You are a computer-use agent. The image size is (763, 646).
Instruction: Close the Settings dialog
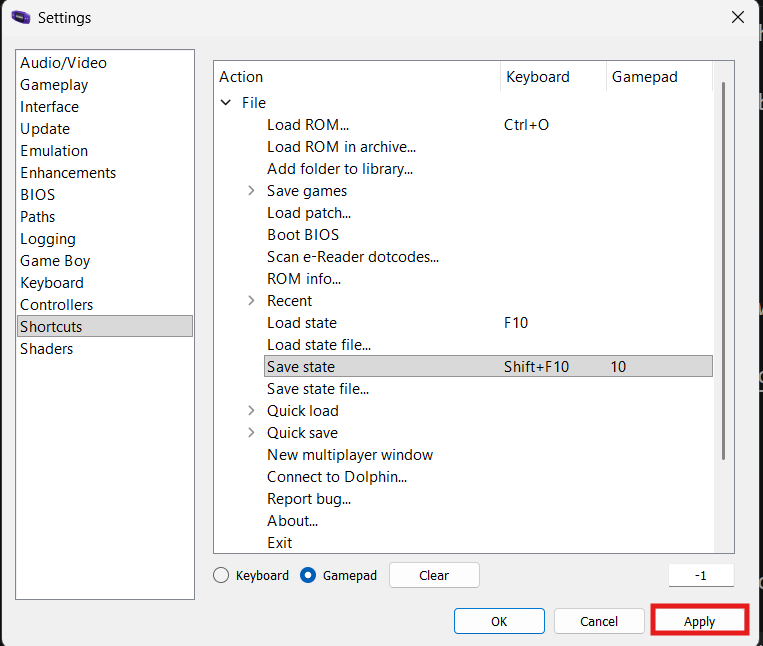pos(738,18)
